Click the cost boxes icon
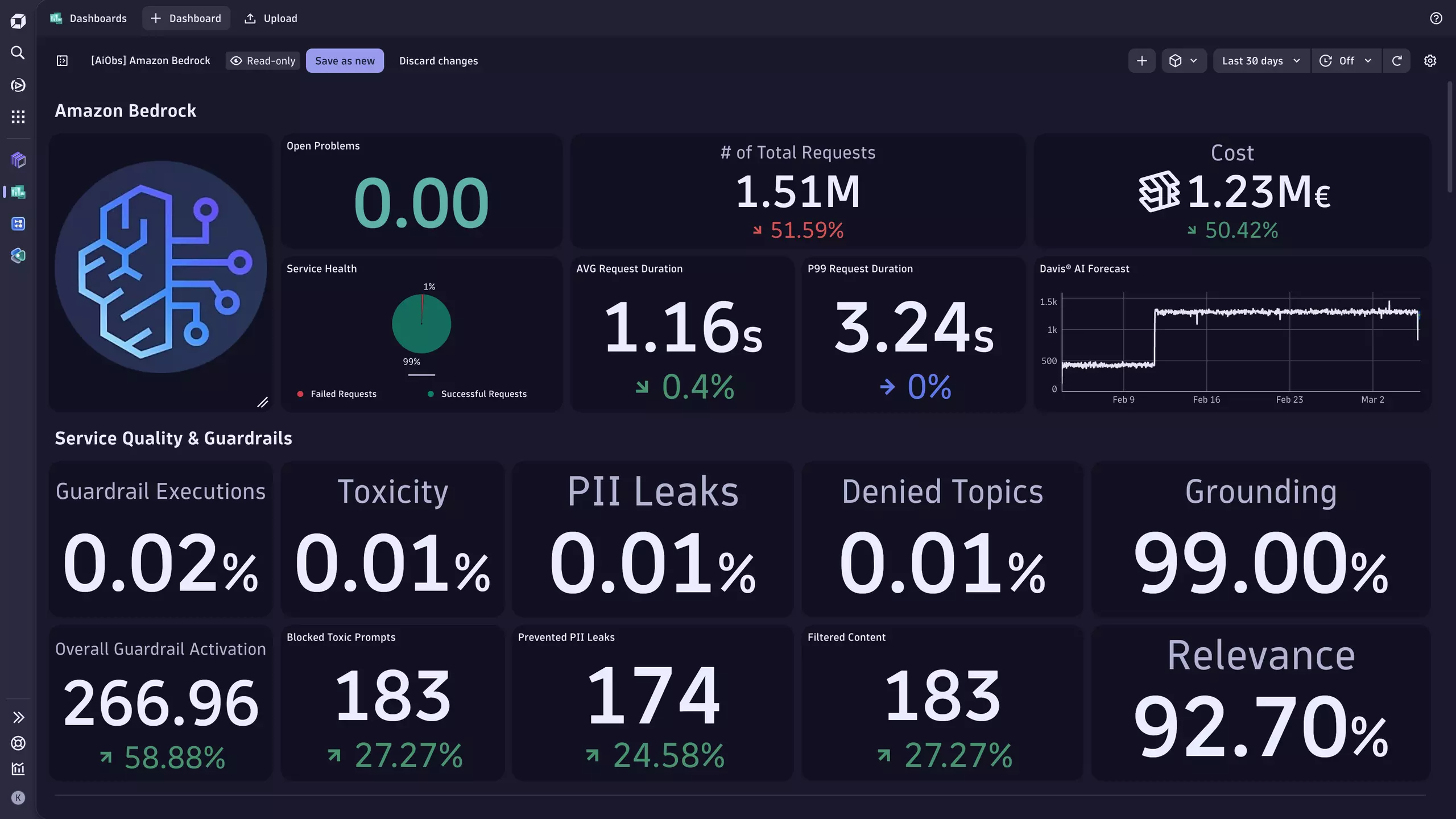Viewport: 1456px width, 819px height. pos(1160,192)
